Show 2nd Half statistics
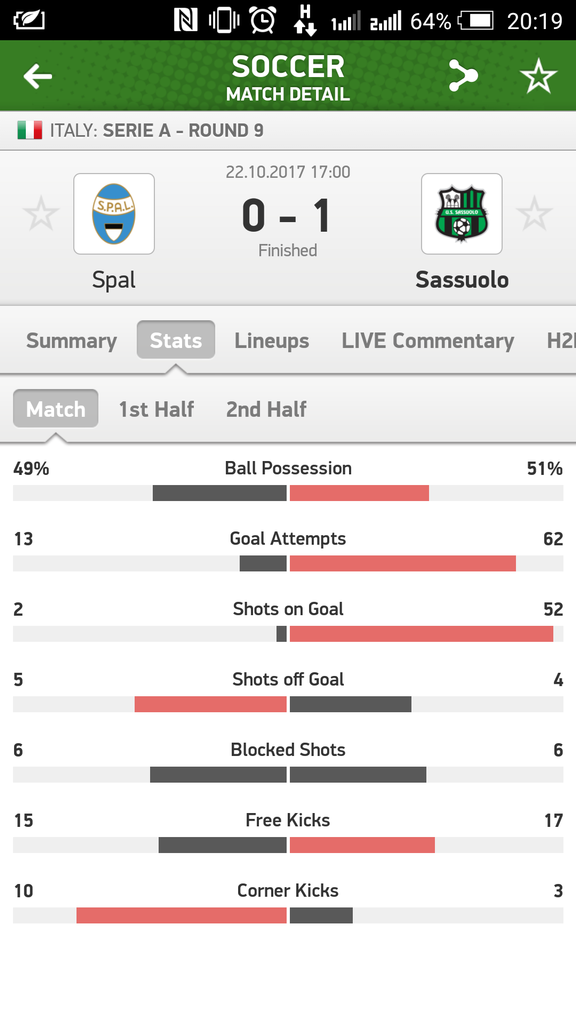 [266, 409]
